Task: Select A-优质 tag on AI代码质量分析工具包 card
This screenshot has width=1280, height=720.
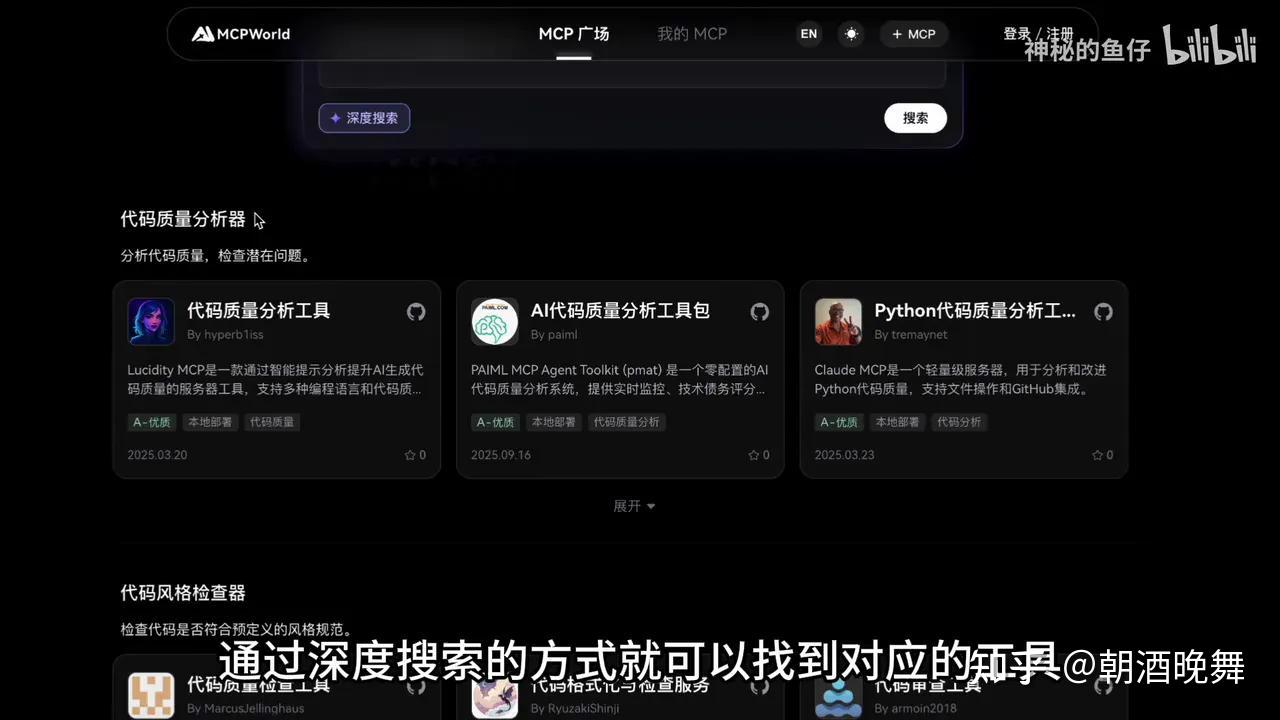Action: pyautogui.click(x=496, y=422)
